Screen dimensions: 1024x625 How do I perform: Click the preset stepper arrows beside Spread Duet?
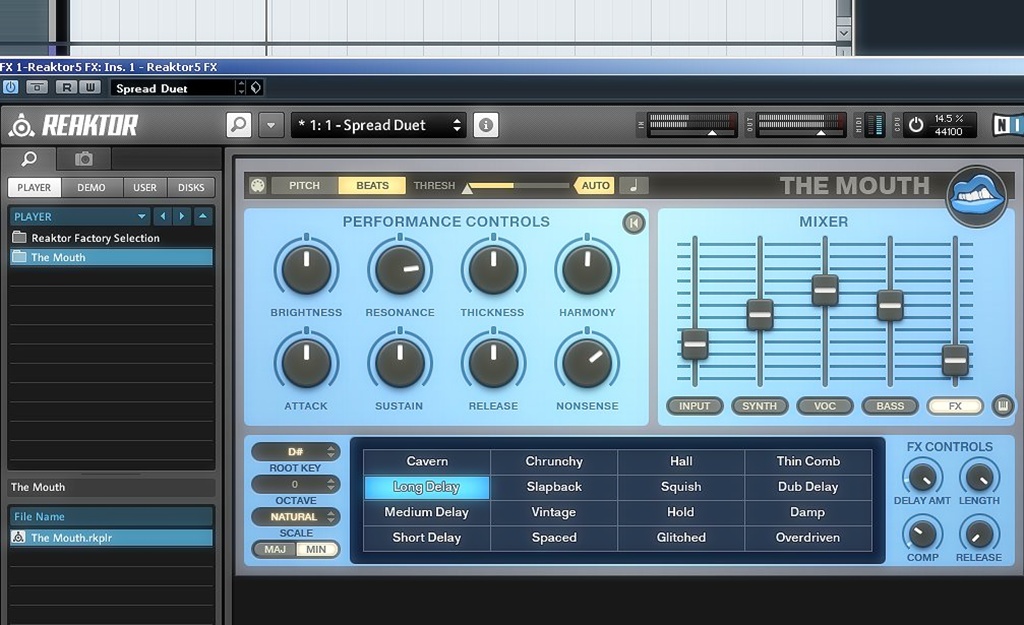242,88
